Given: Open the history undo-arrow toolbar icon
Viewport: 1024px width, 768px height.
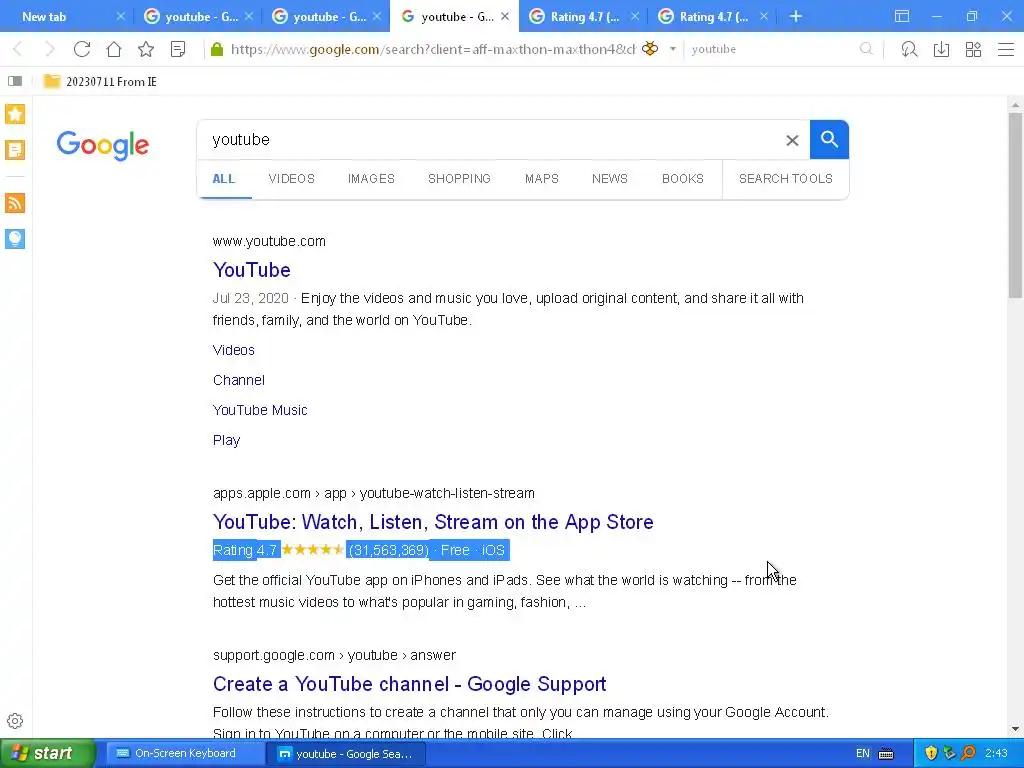Looking at the screenshot, I should [x=909, y=49].
